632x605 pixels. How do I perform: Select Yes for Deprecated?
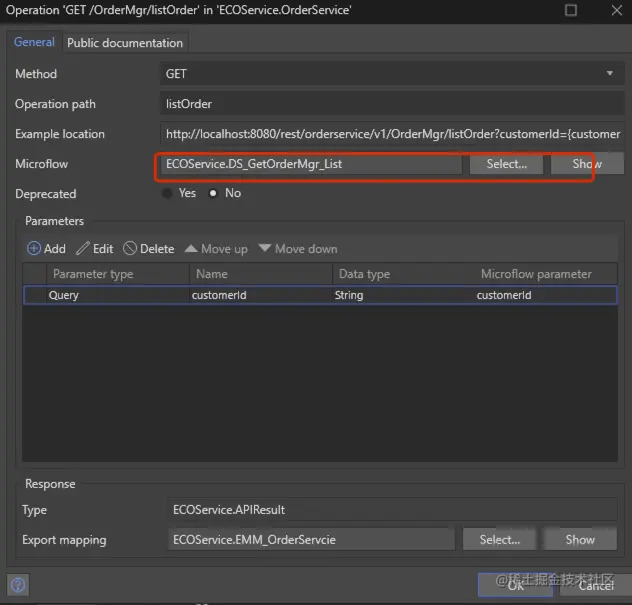click(x=167, y=193)
